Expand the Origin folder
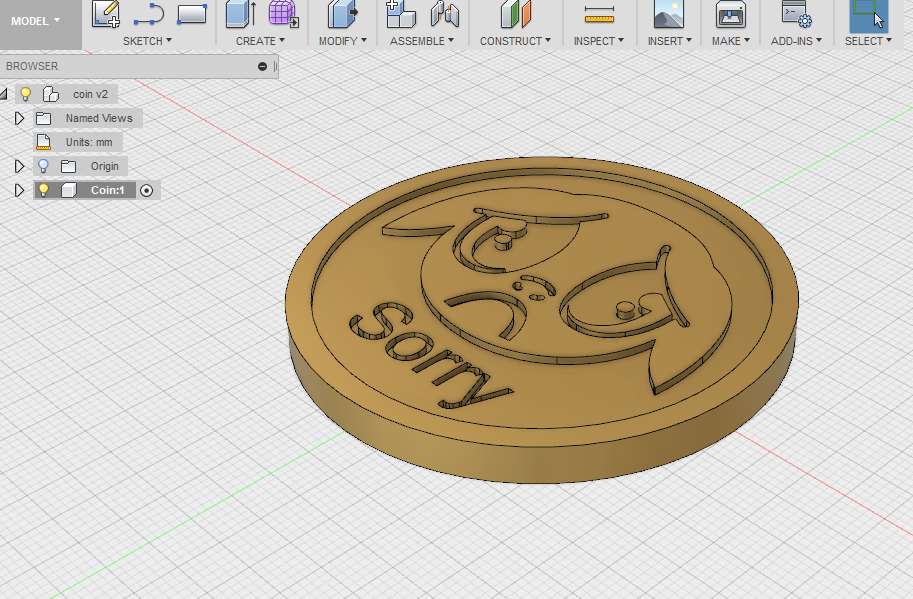Screen dimensions: 913x599 coord(19,166)
